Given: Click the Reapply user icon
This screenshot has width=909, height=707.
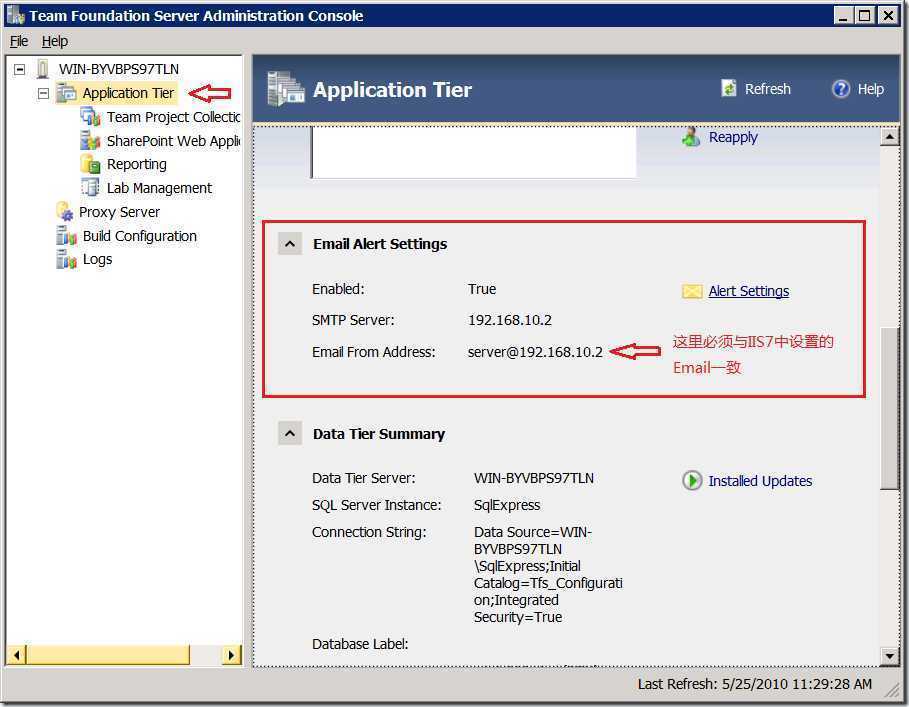Looking at the screenshot, I should [x=691, y=137].
